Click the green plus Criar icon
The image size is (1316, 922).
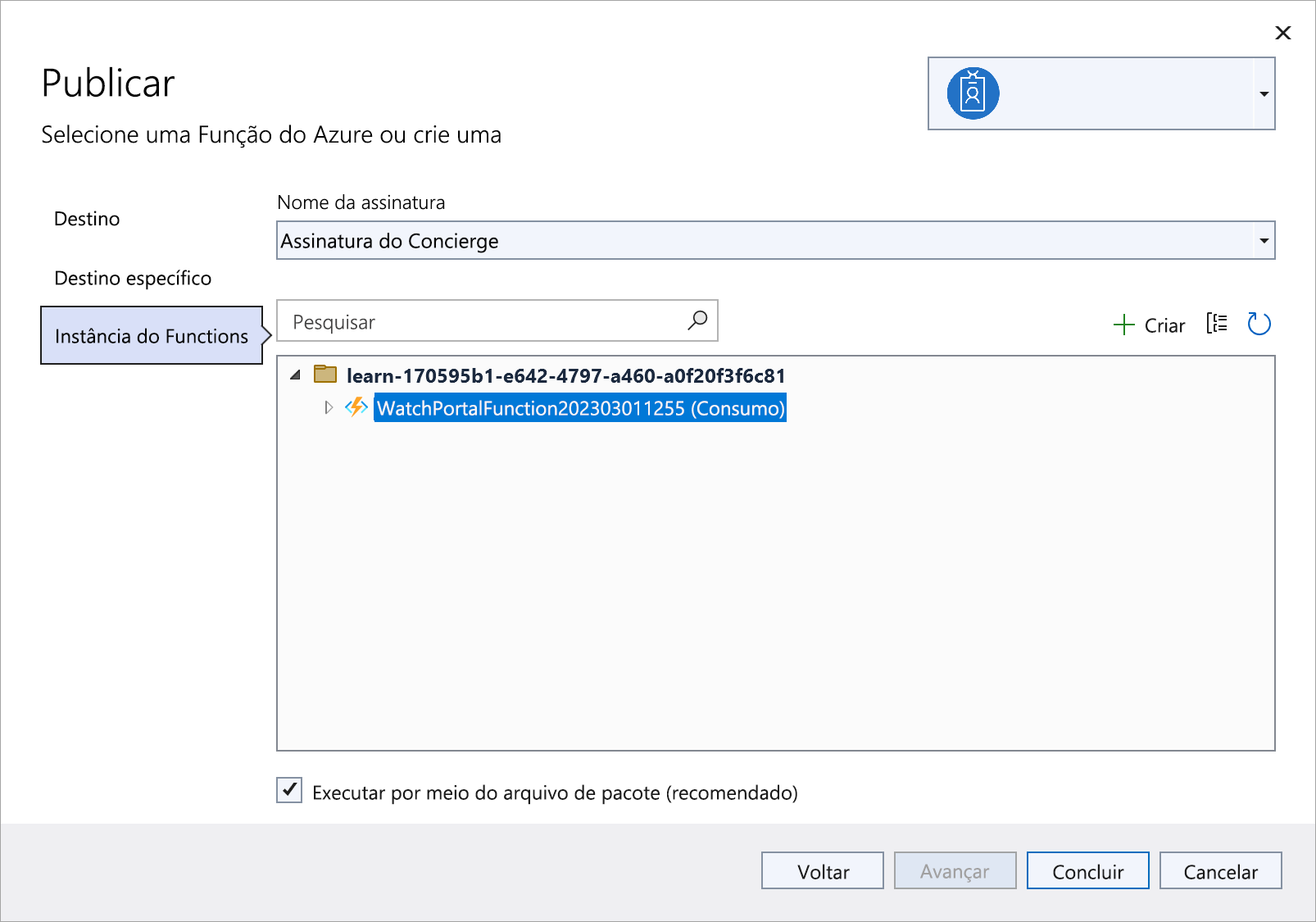pyautogui.click(x=1123, y=325)
